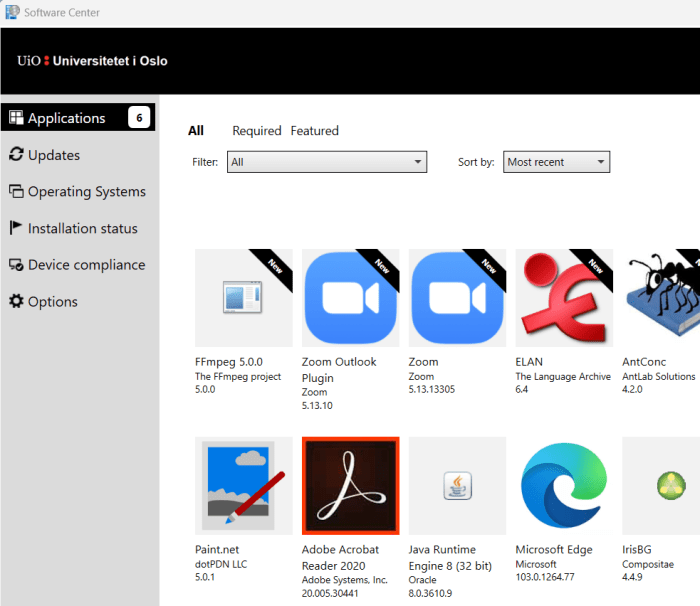Open the AntConc application tile
Screen dimensions: 700x606
661,297
